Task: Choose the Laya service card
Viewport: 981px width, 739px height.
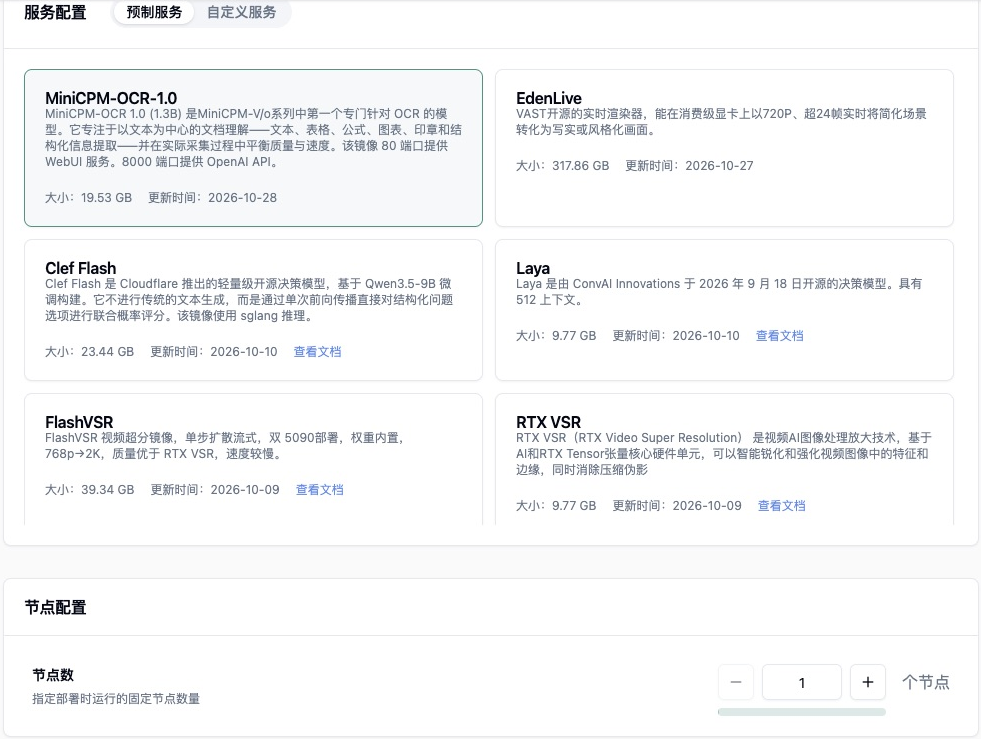Action: pos(724,310)
